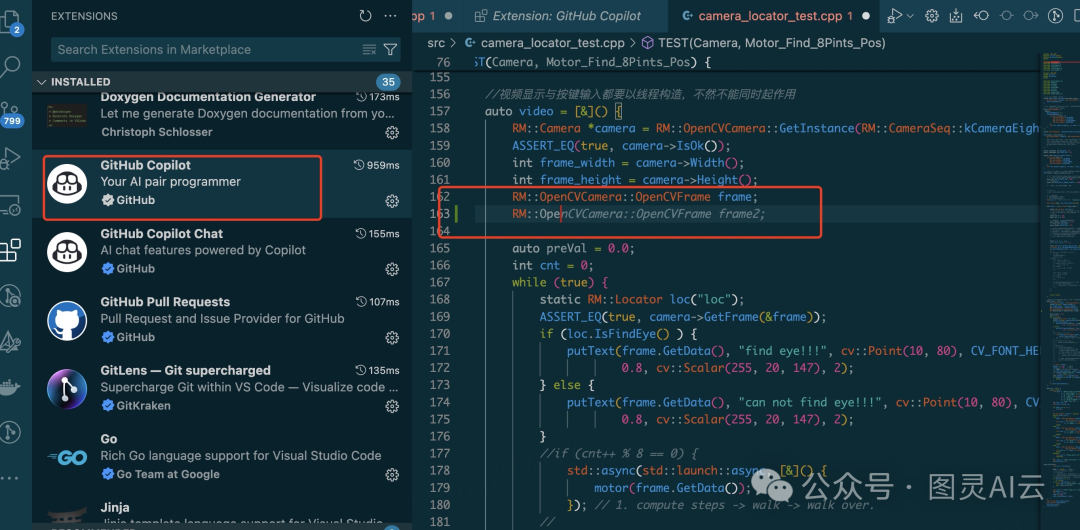Refresh the extensions list
The image size is (1080, 530).
(x=365, y=16)
